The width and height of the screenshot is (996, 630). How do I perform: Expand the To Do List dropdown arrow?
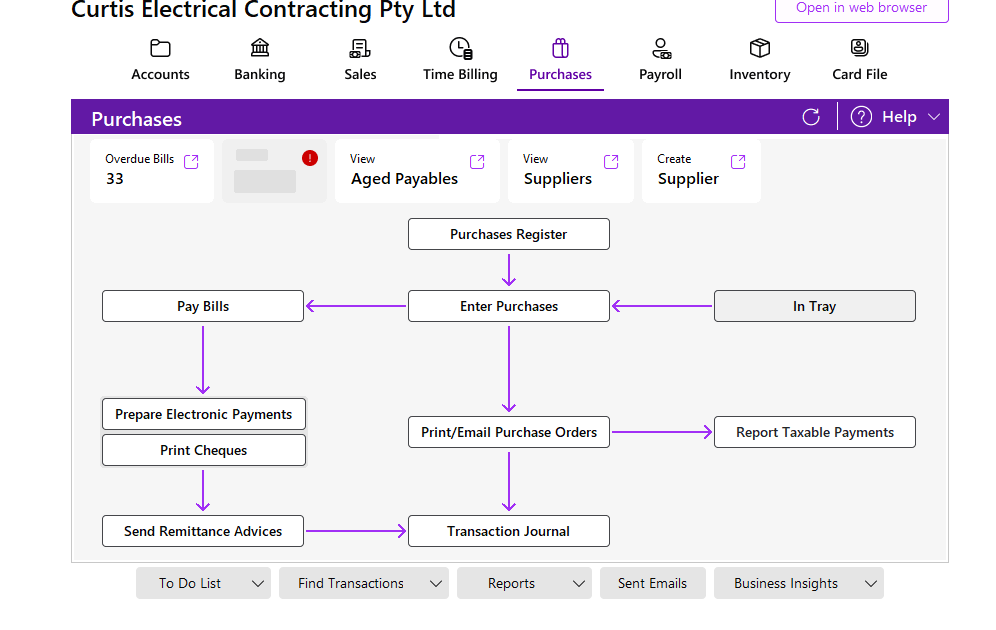257,583
